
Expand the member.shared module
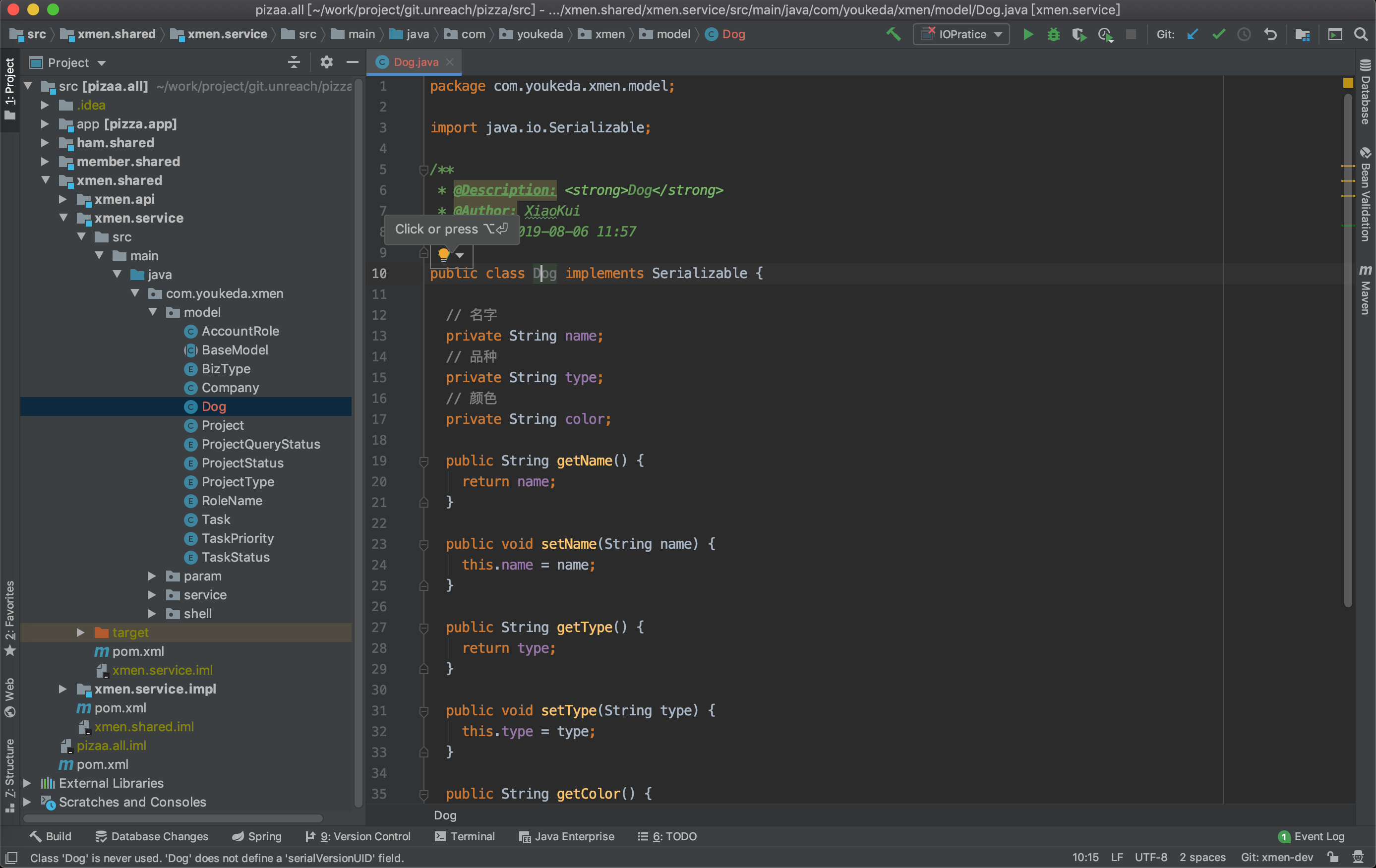pos(45,162)
